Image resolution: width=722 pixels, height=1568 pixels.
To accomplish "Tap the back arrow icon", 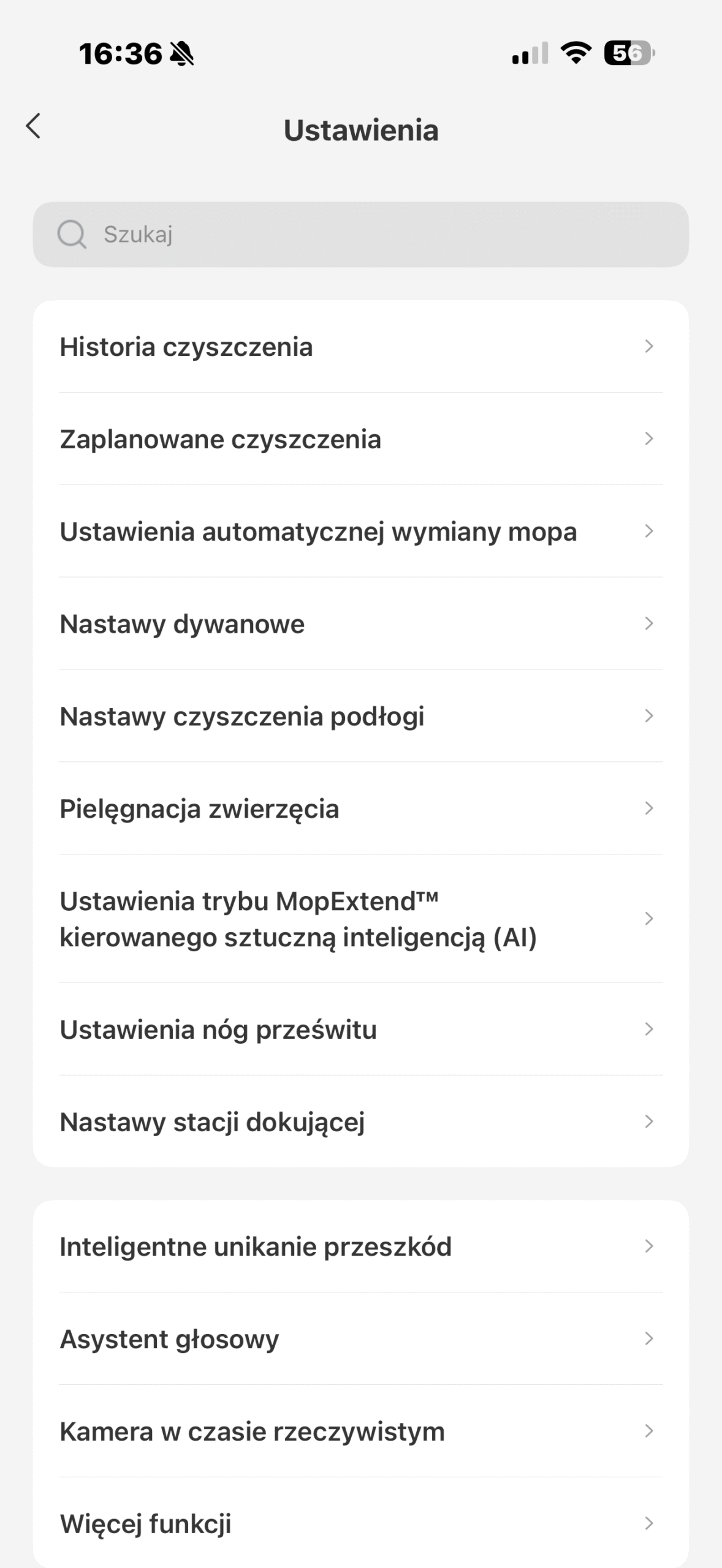I will [x=34, y=126].
